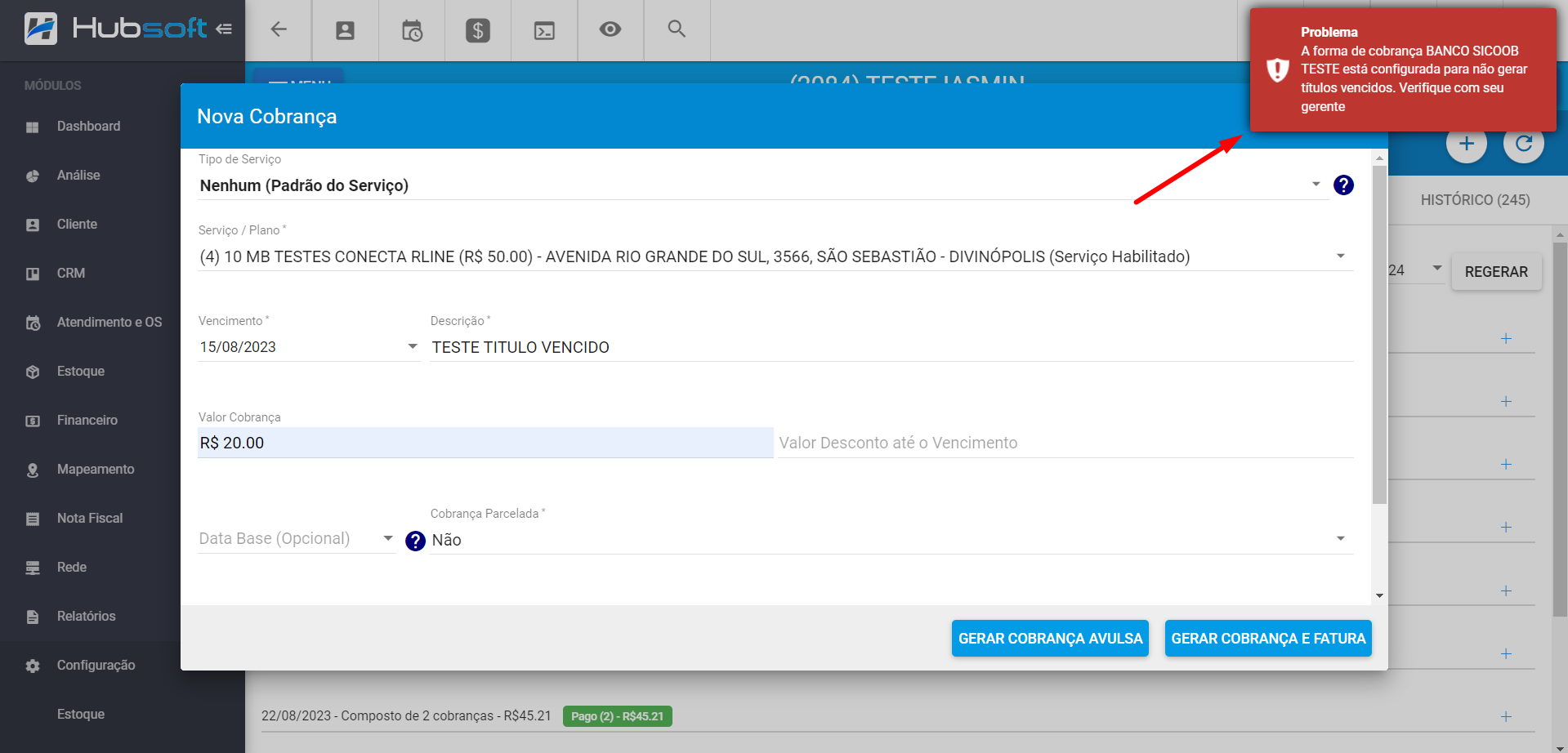1568x753 pixels.
Task: Open the client profile icon in toolbar
Action: (346, 30)
